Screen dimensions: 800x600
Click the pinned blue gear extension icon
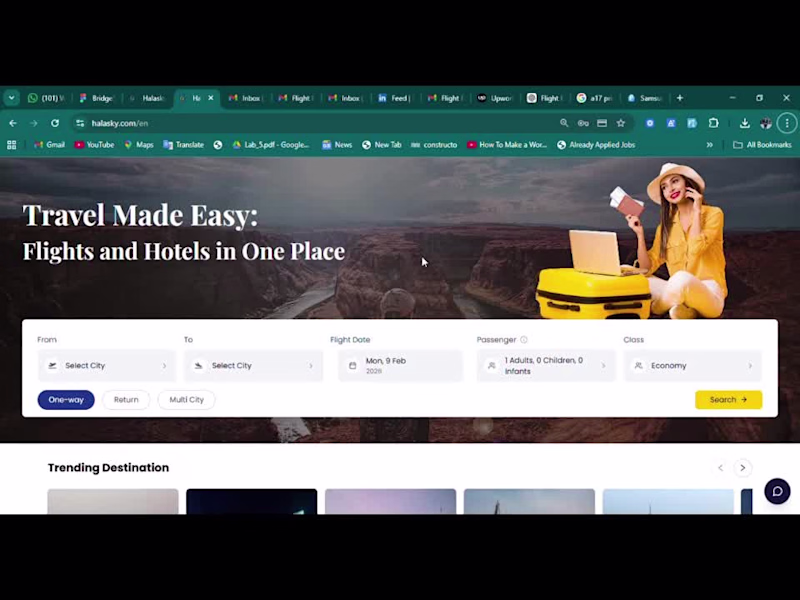click(x=649, y=123)
